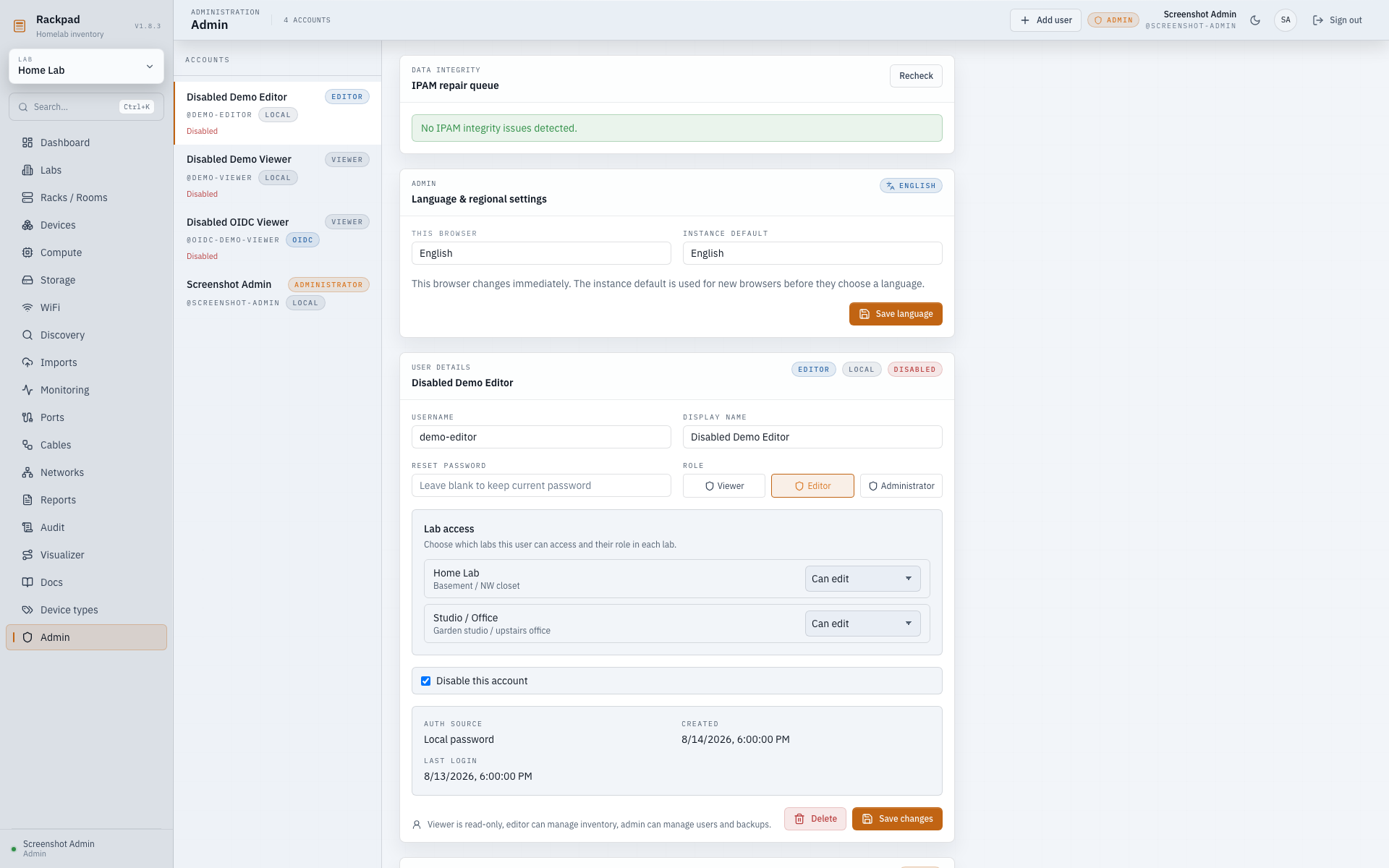The image size is (1389, 868).
Task: Click the WiFi signal icon
Action: [27, 307]
